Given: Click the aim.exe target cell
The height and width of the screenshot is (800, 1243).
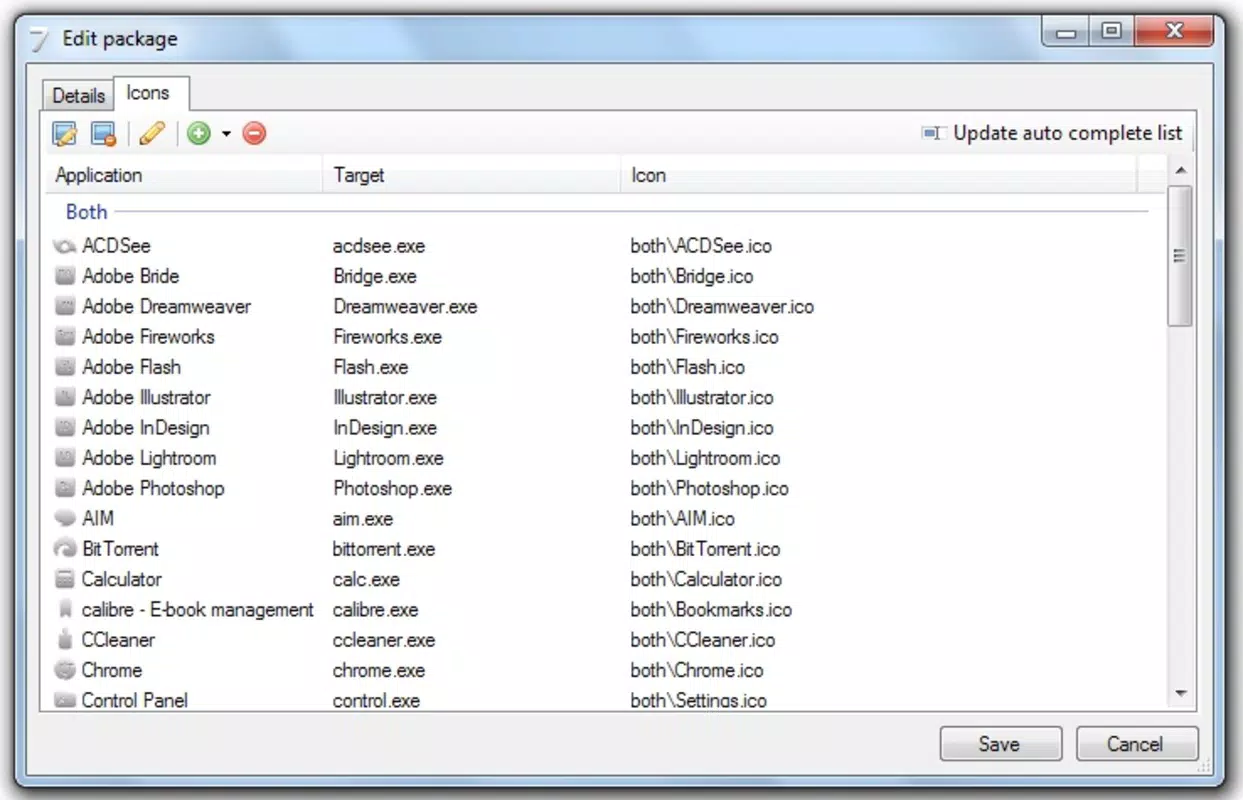Looking at the screenshot, I should point(363,519).
